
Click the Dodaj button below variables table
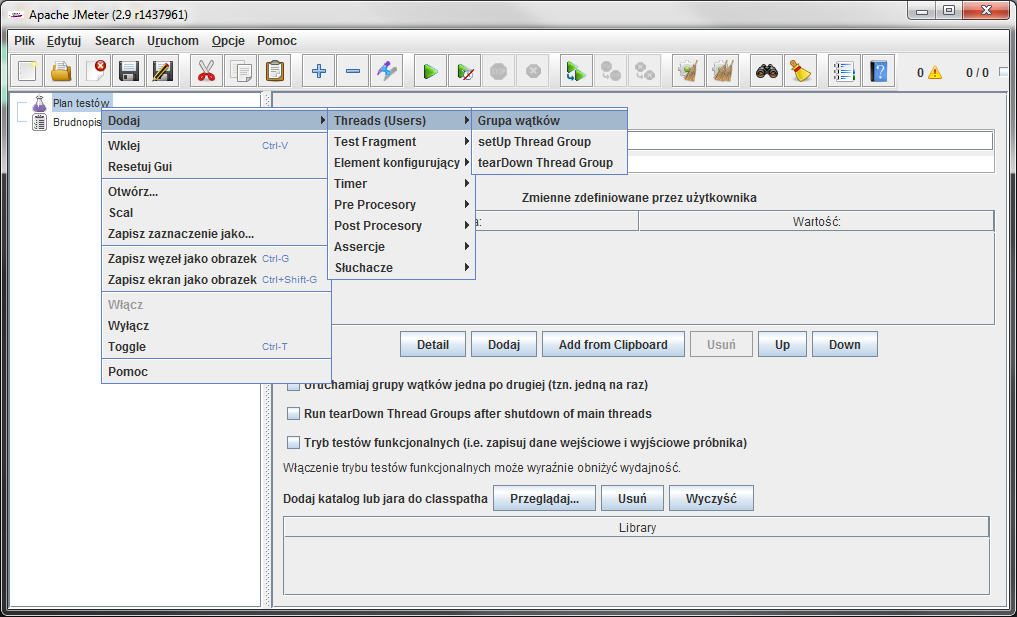pos(504,345)
